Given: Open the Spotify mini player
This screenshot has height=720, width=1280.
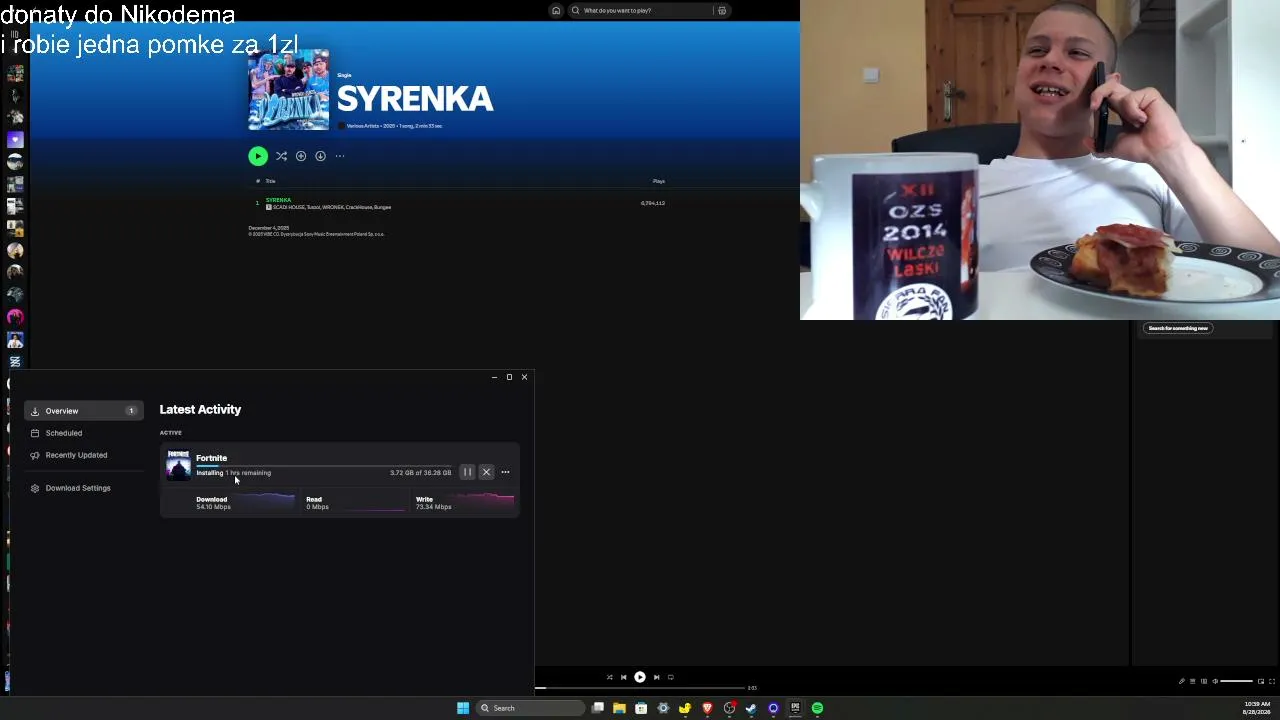Looking at the screenshot, I should [1261, 681].
